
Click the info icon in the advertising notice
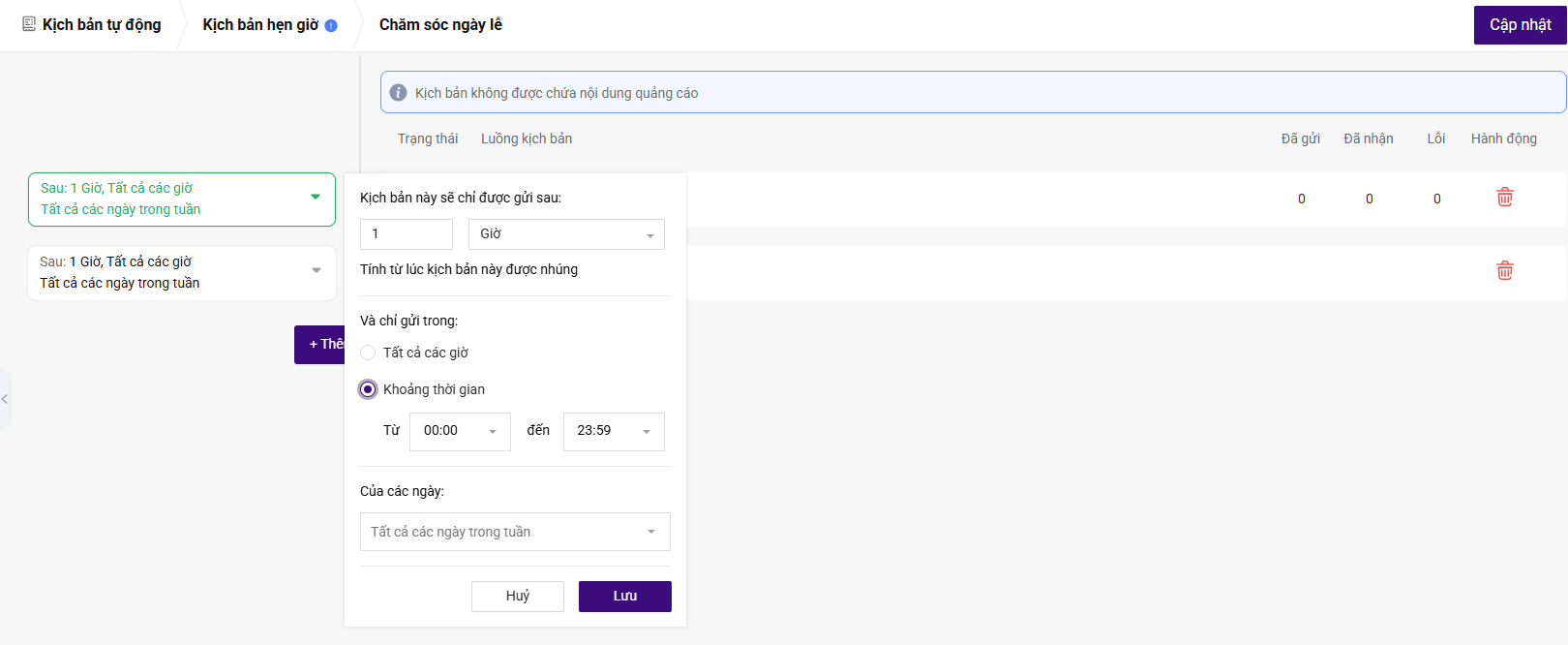pyautogui.click(x=398, y=93)
